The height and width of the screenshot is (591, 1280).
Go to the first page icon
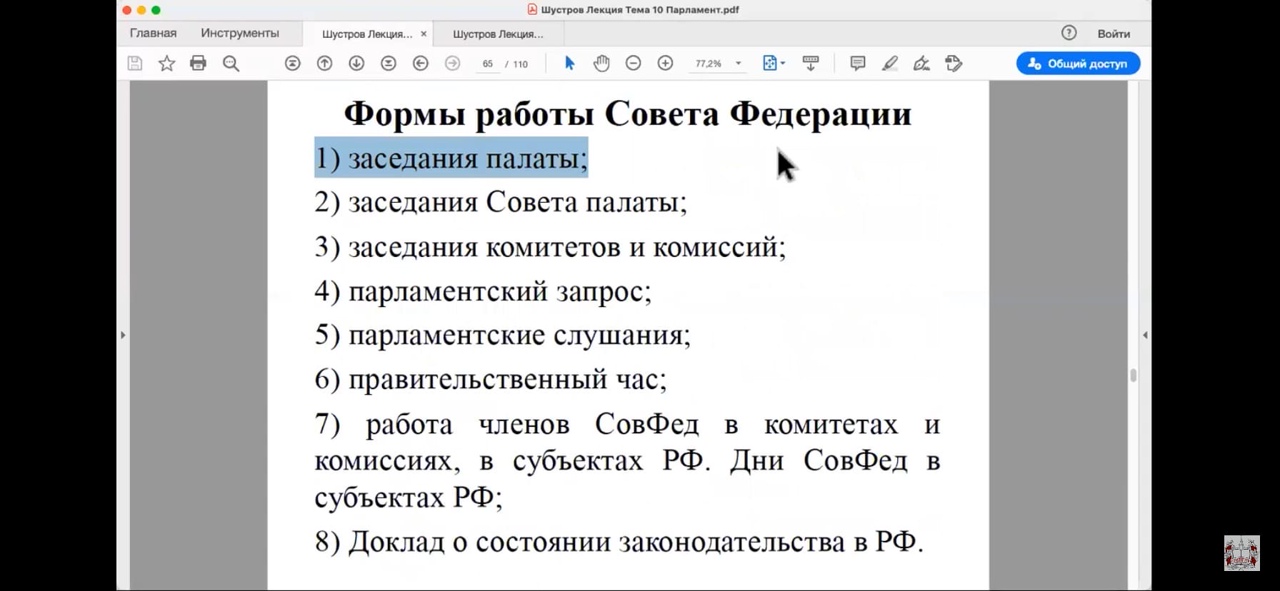[x=292, y=63]
